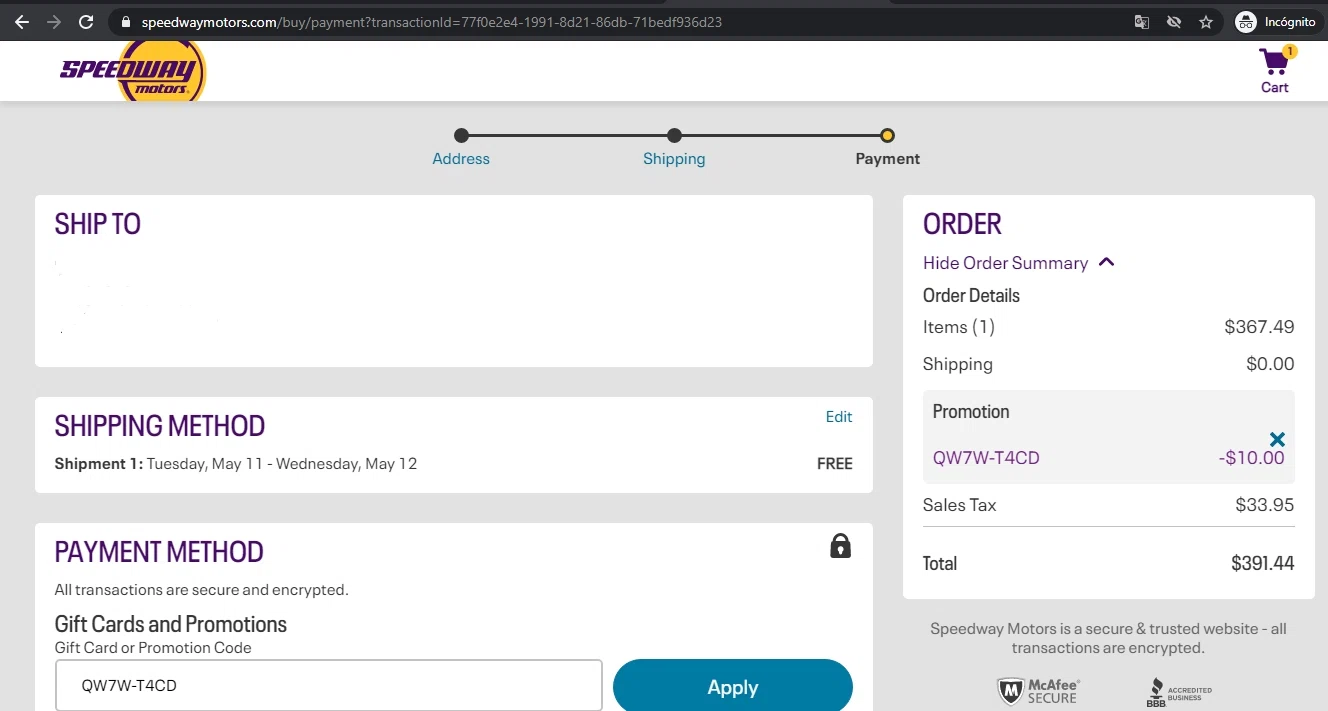Click the blocked tracking eye icon
Viewport: 1328px width, 711px height.
[1174, 22]
